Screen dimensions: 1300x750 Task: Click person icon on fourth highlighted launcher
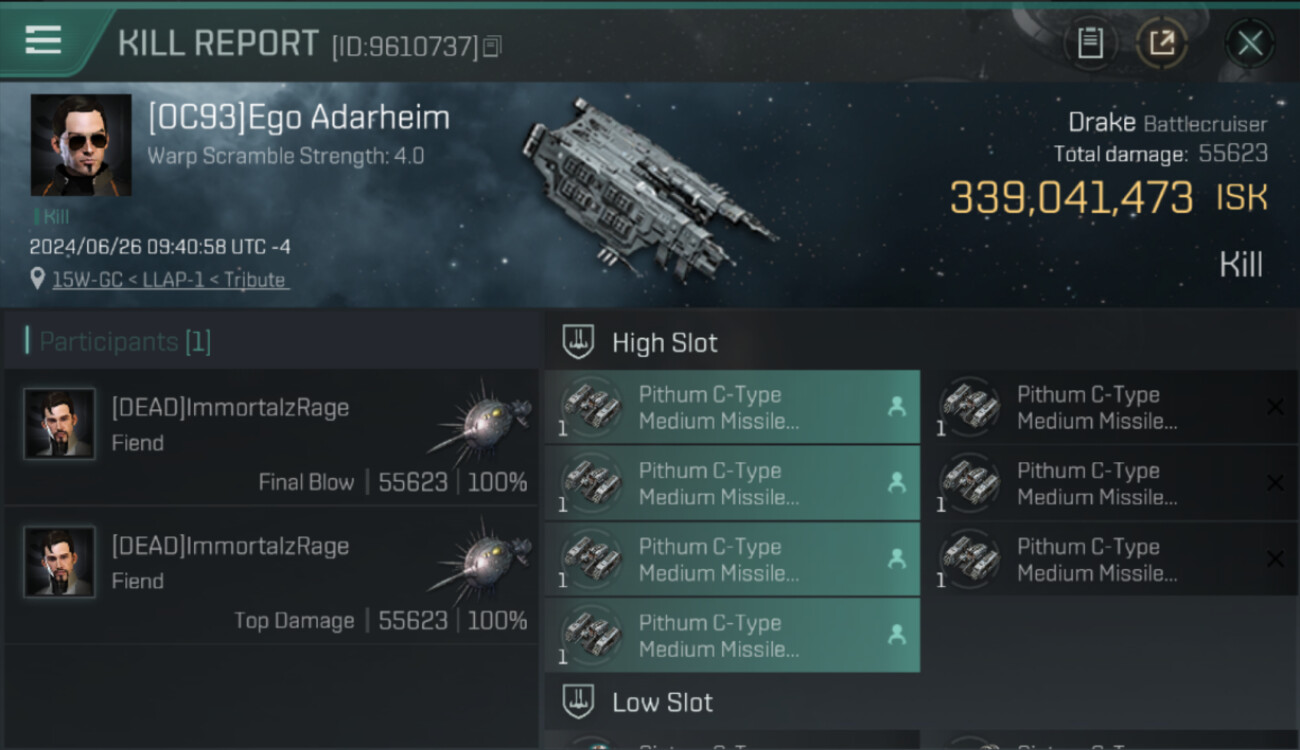[897, 634]
